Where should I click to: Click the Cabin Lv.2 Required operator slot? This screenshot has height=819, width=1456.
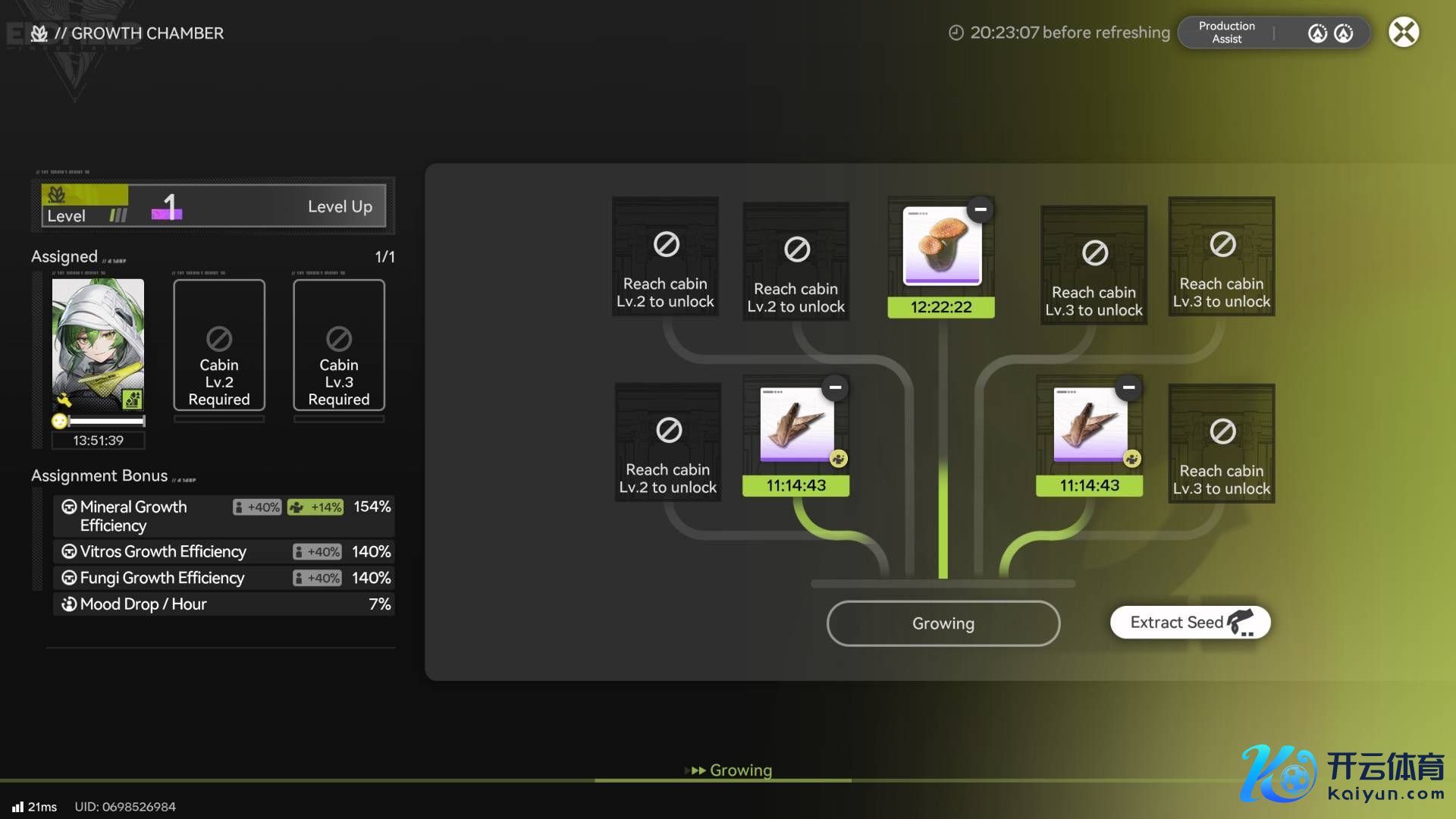pos(219,345)
